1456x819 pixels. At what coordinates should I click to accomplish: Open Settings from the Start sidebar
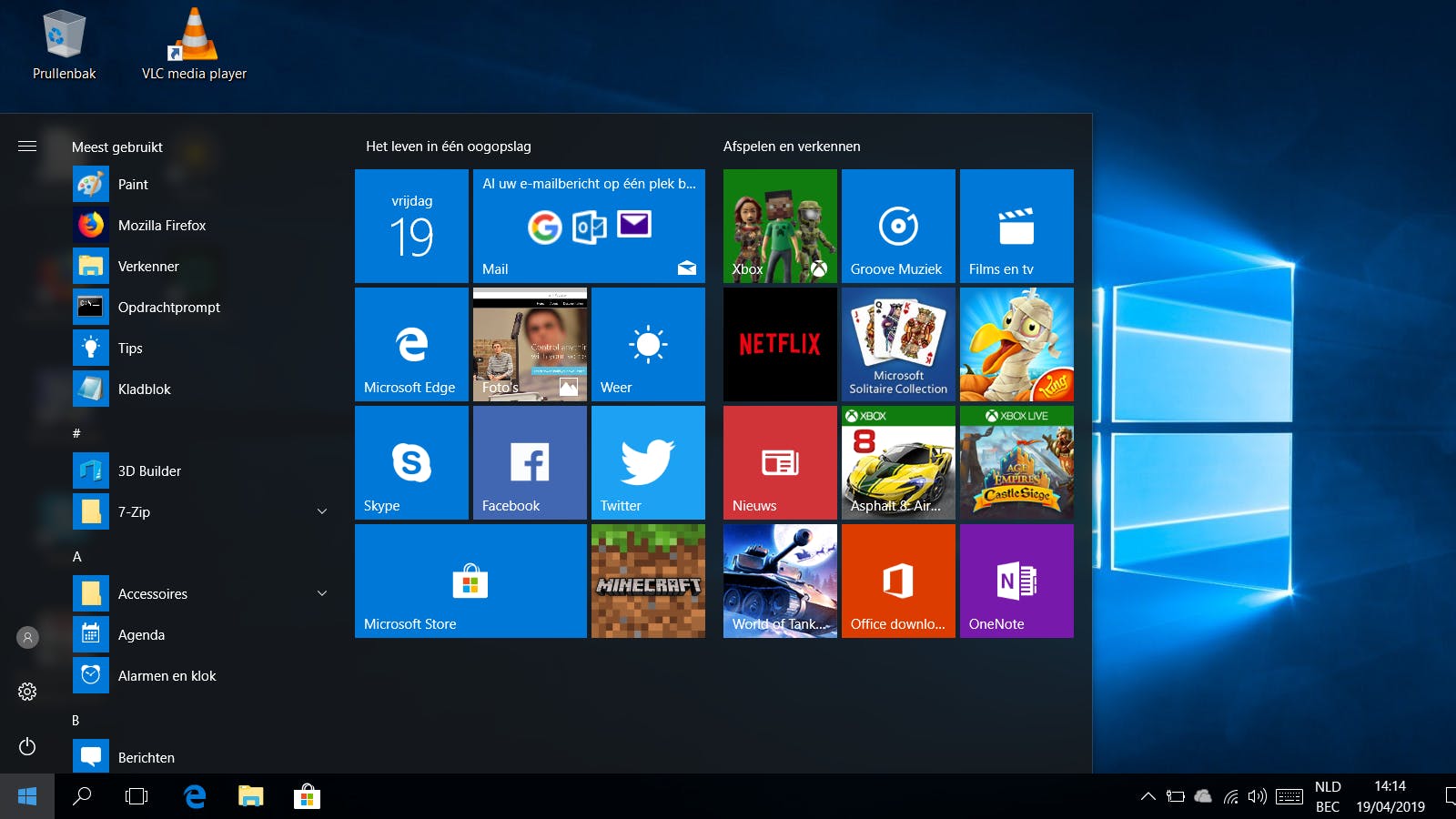(27, 692)
